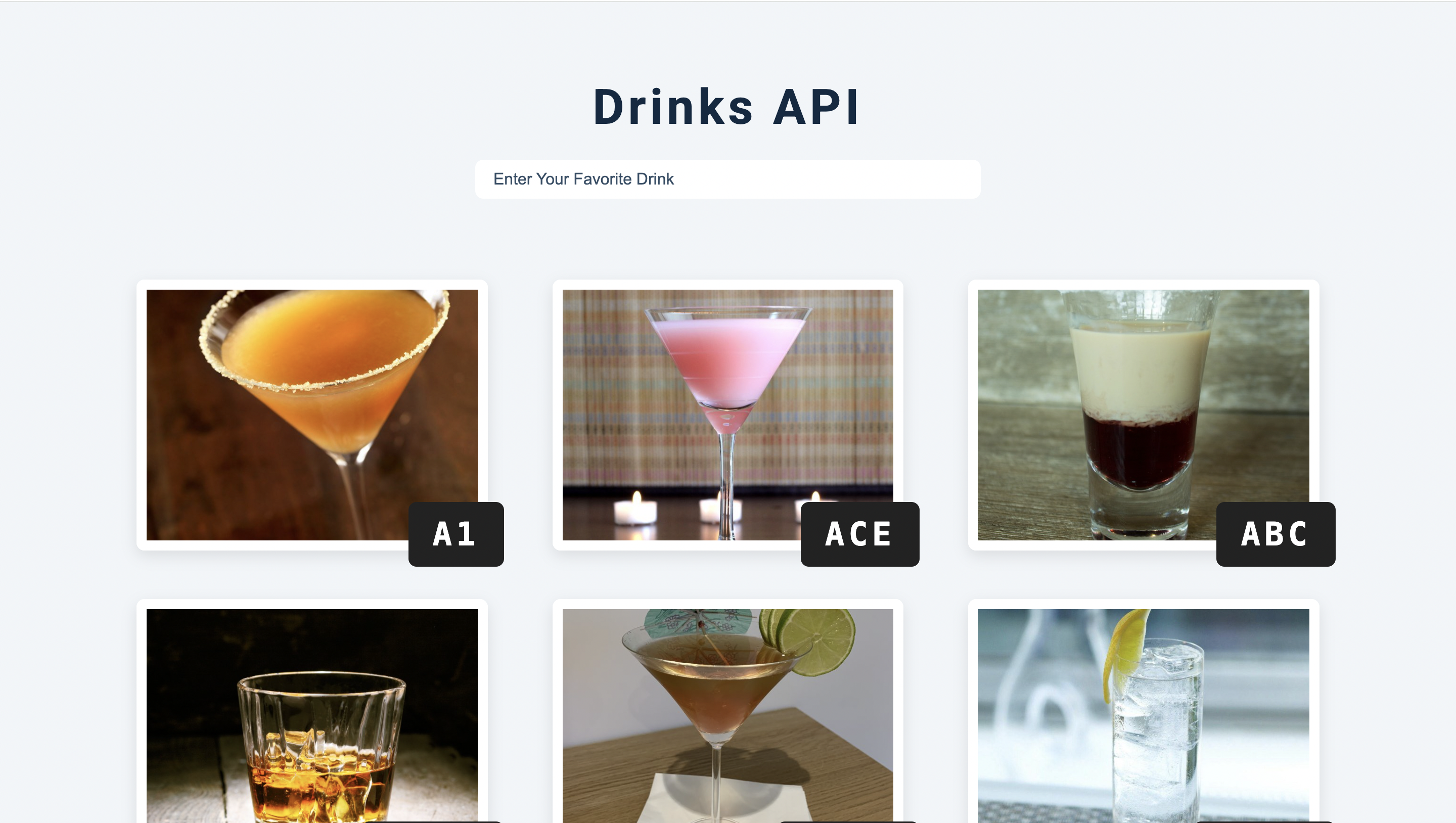Image resolution: width=1456 pixels, height=823 pixels.
Task: Click the dark bottom layer of the ABC shot
Action: point(1139,449)
